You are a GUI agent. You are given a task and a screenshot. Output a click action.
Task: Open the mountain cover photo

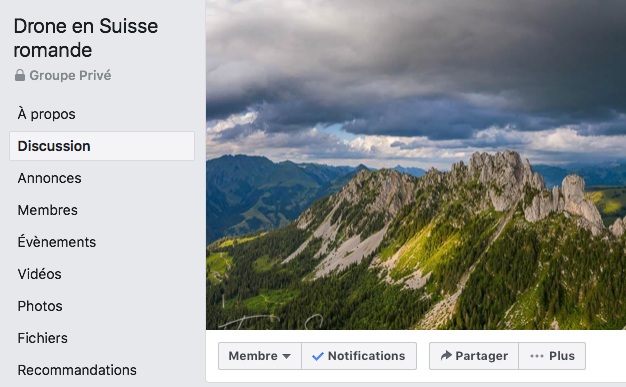(416, 165)
